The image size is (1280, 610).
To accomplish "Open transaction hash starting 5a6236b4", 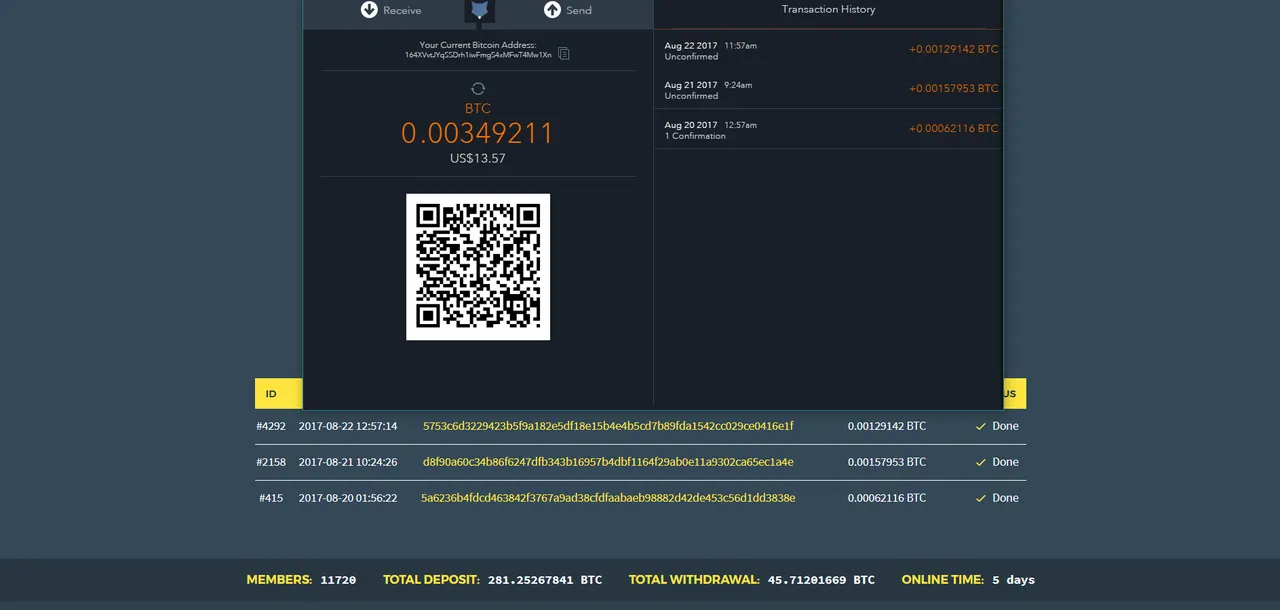I will 608,498.
